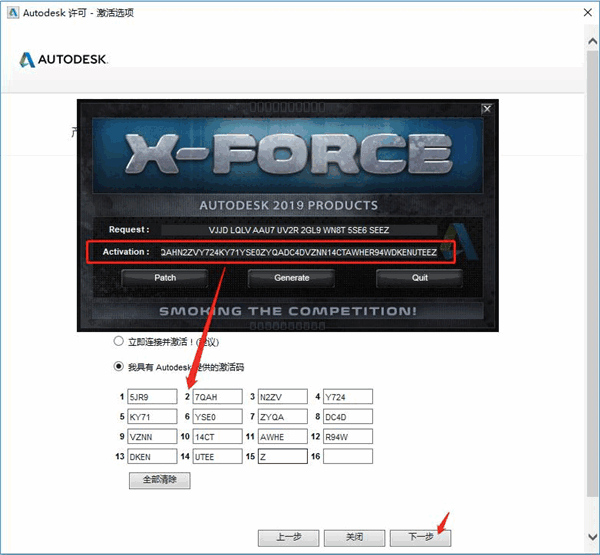
Task: Close the Autodesk license window
Action: tap(582, 12)
